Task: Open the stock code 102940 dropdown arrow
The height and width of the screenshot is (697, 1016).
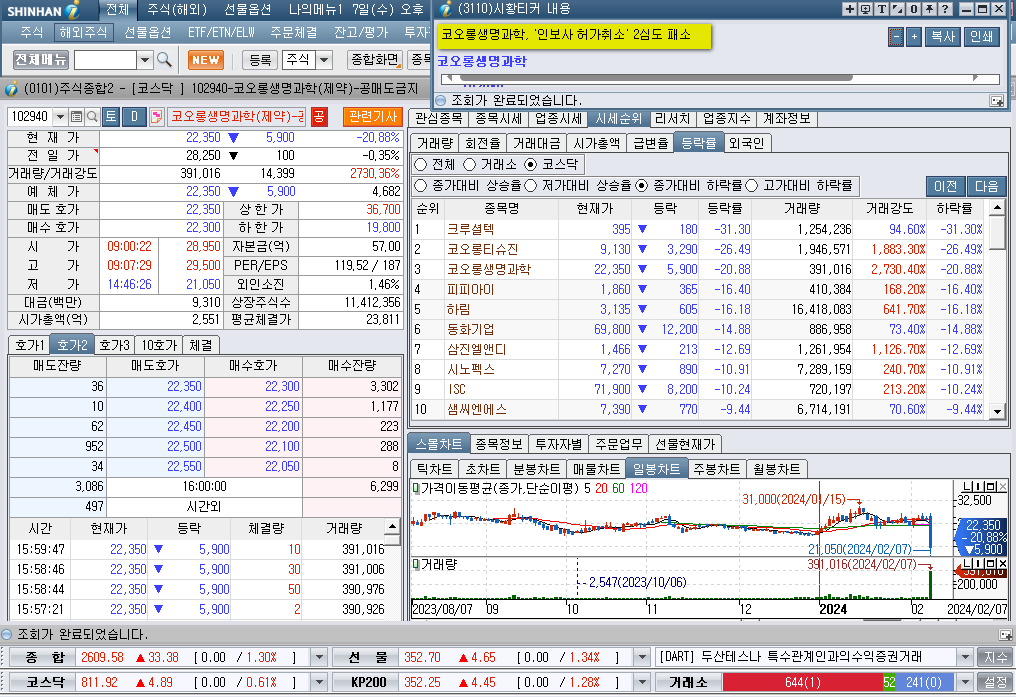Action: tap(60, 117)
